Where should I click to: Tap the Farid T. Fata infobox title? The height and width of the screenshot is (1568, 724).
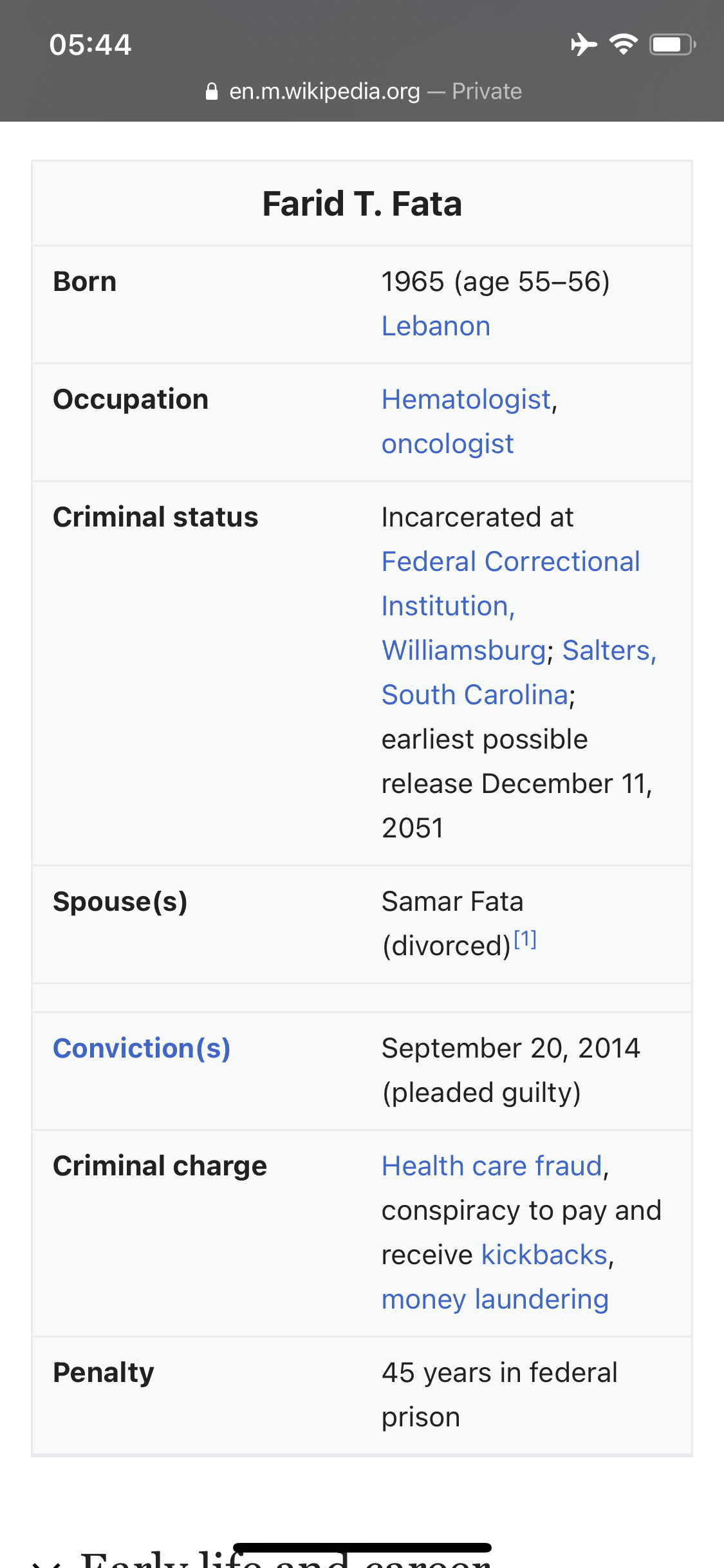tap(362, 204)
